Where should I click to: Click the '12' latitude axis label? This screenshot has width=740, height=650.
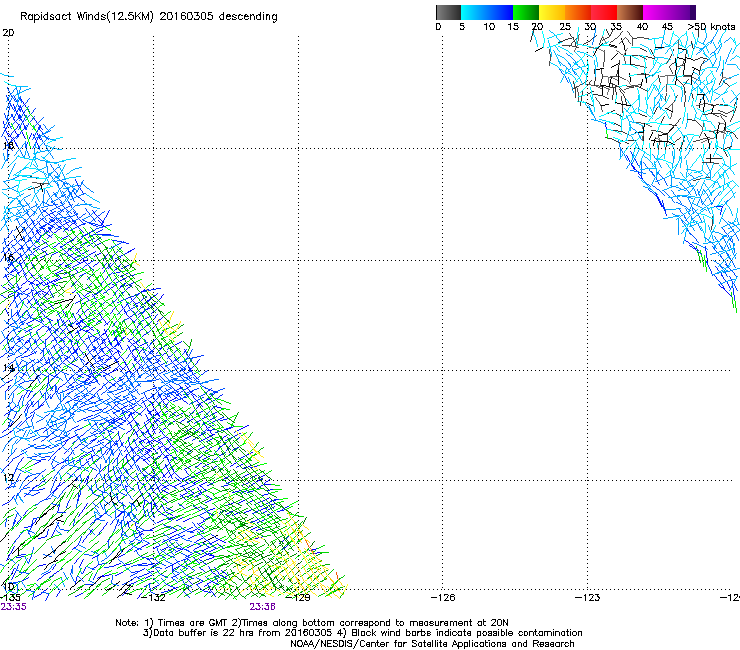pyautogui.click(x=8, y=478)
